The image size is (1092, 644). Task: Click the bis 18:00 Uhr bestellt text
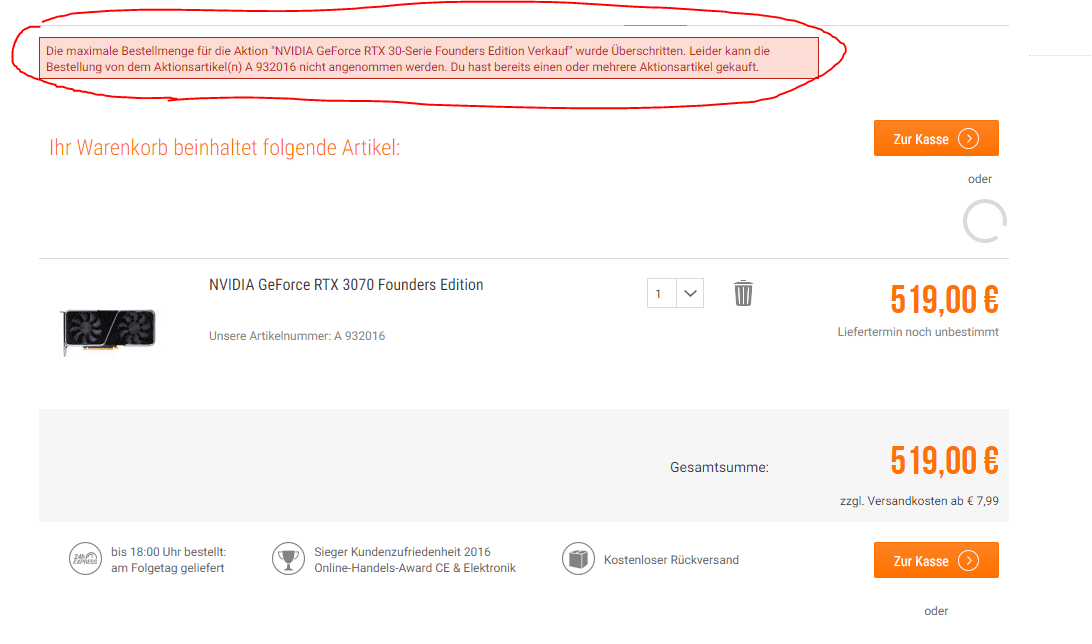pos(169,552)
